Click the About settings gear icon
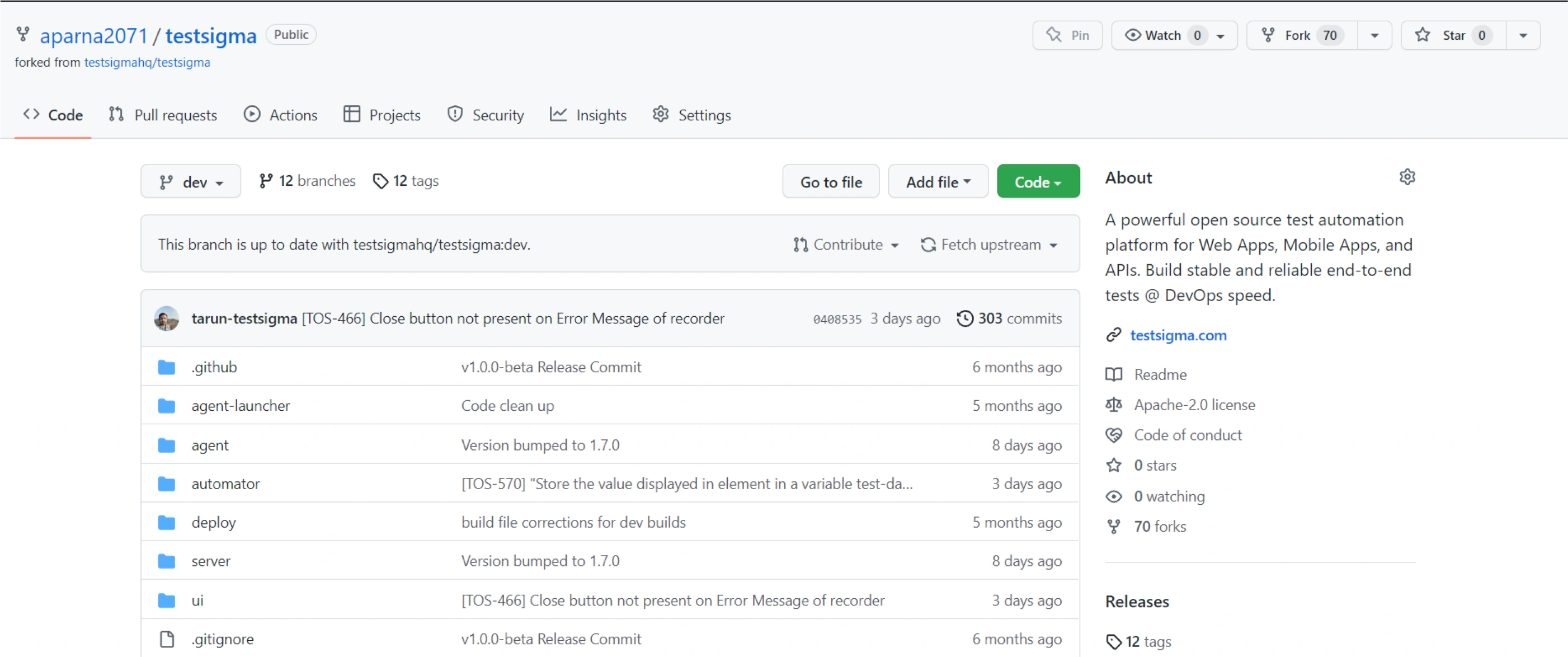The width and height of the screenshot is (1568, 657). pyautogui.click(x=1407, y=177)
